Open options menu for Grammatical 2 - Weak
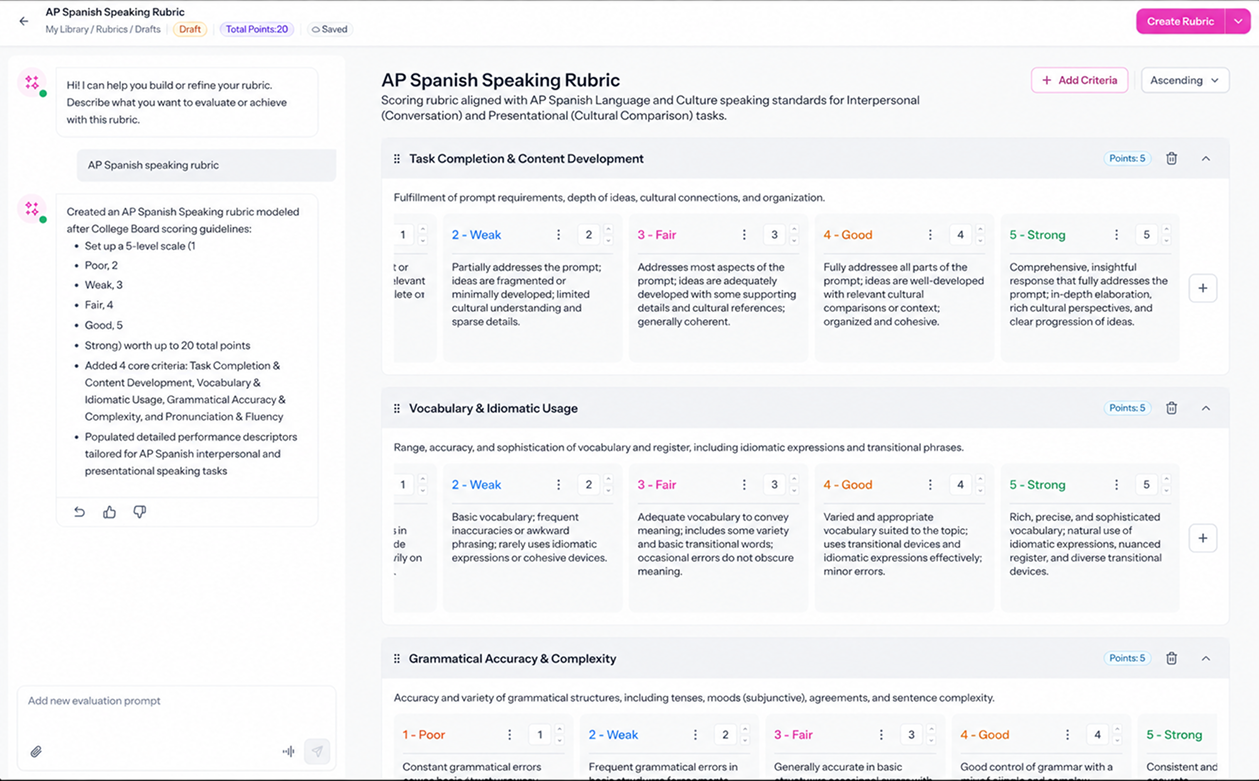Viewport: 1259px width, 781px height. coord(695,735)
